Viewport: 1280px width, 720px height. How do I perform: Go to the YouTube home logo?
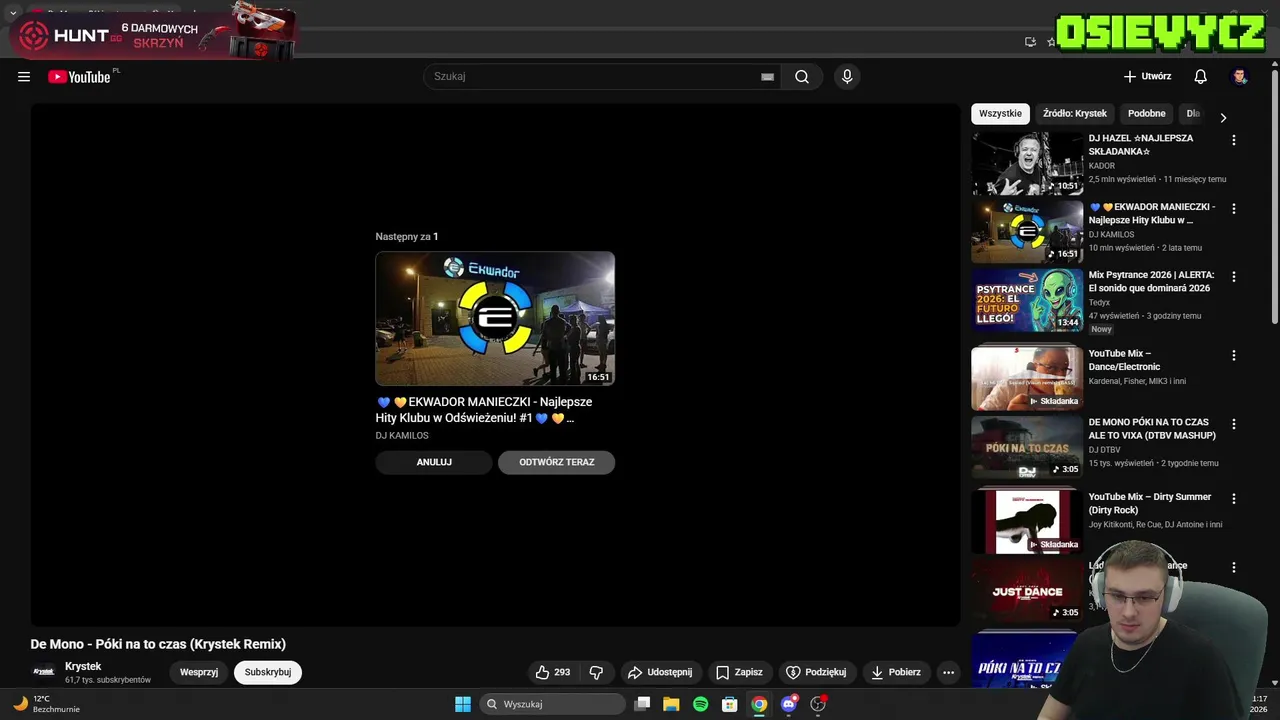tap(79, 77)
